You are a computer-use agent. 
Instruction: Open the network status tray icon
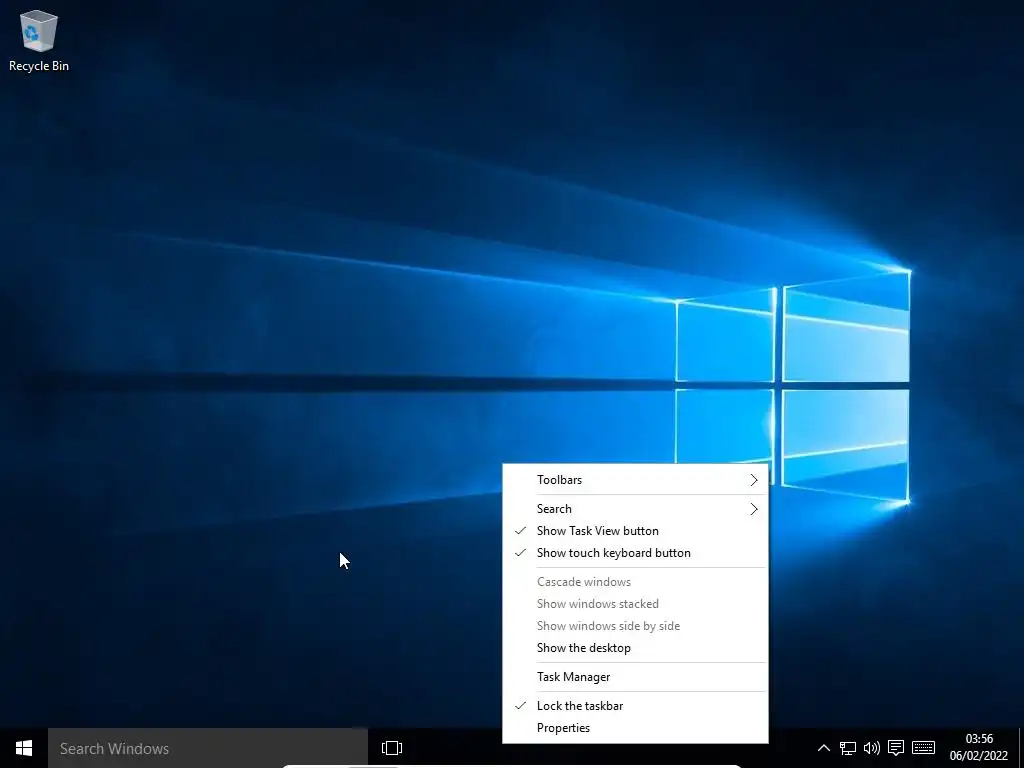pos(848,748)
